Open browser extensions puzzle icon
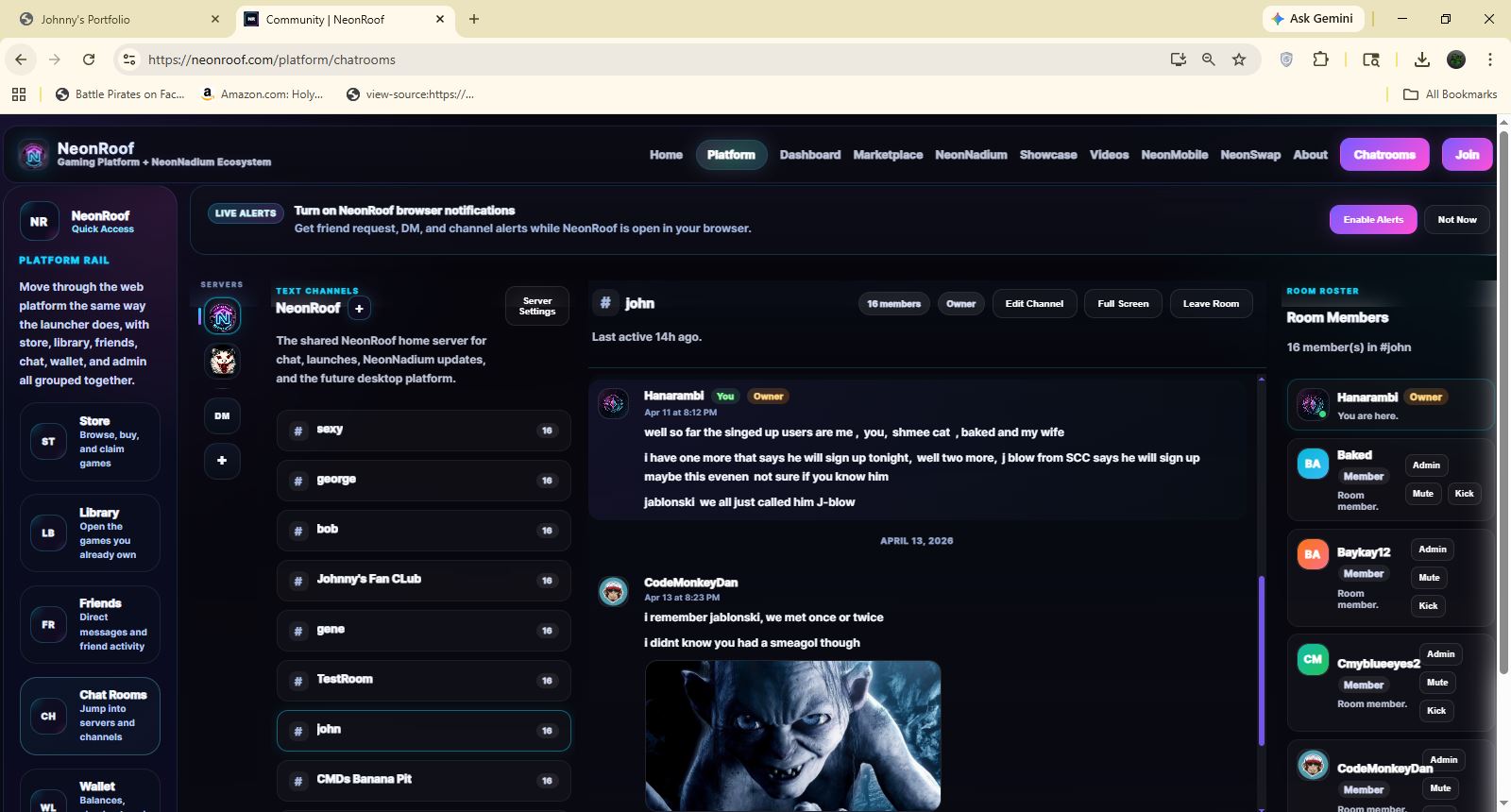 click(x=1320, y=59)
